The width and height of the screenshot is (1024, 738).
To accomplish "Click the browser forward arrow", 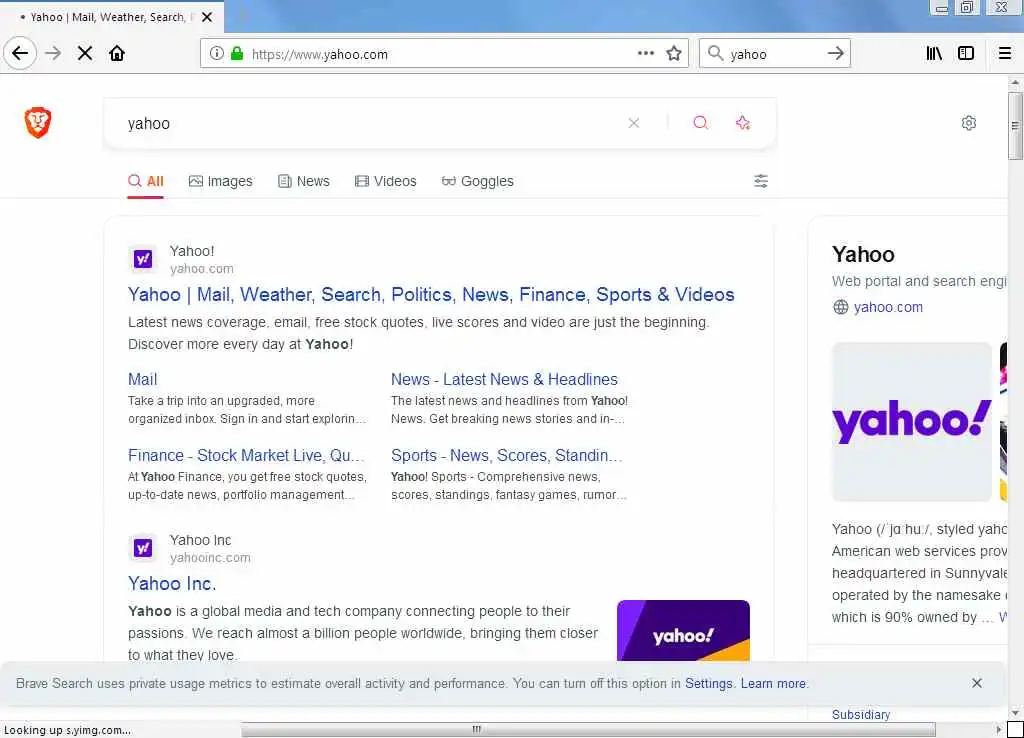I will tap(53, 54).
